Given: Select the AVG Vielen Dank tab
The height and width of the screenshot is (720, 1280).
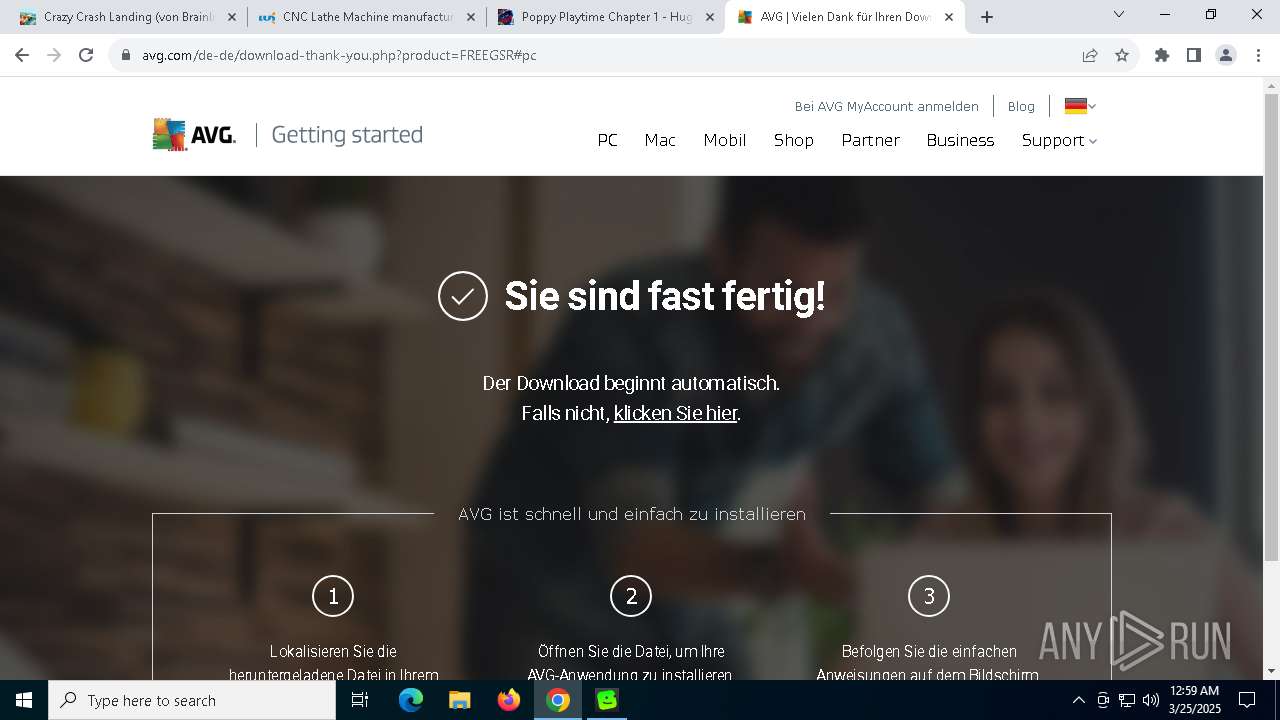Looking at the screenshot, I should coord(845,17).
